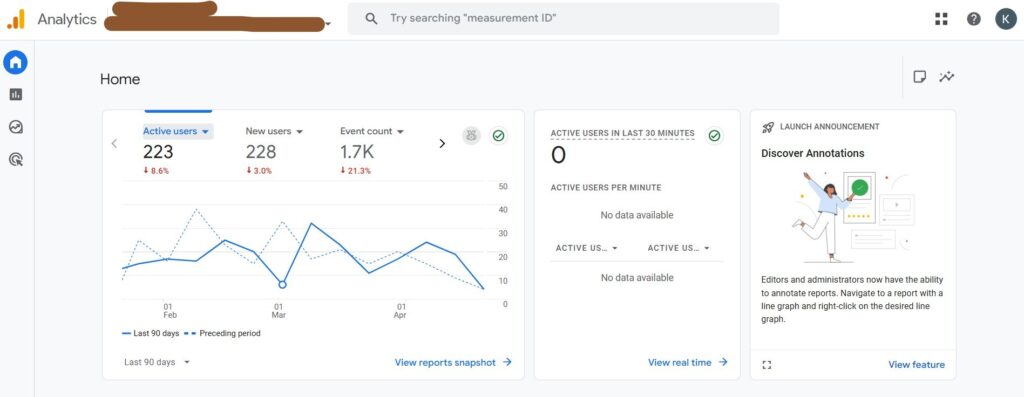Open the Last 90 days date range dropdown
This screenshot has width=1024, height=397.
click(x=157, y=362)
